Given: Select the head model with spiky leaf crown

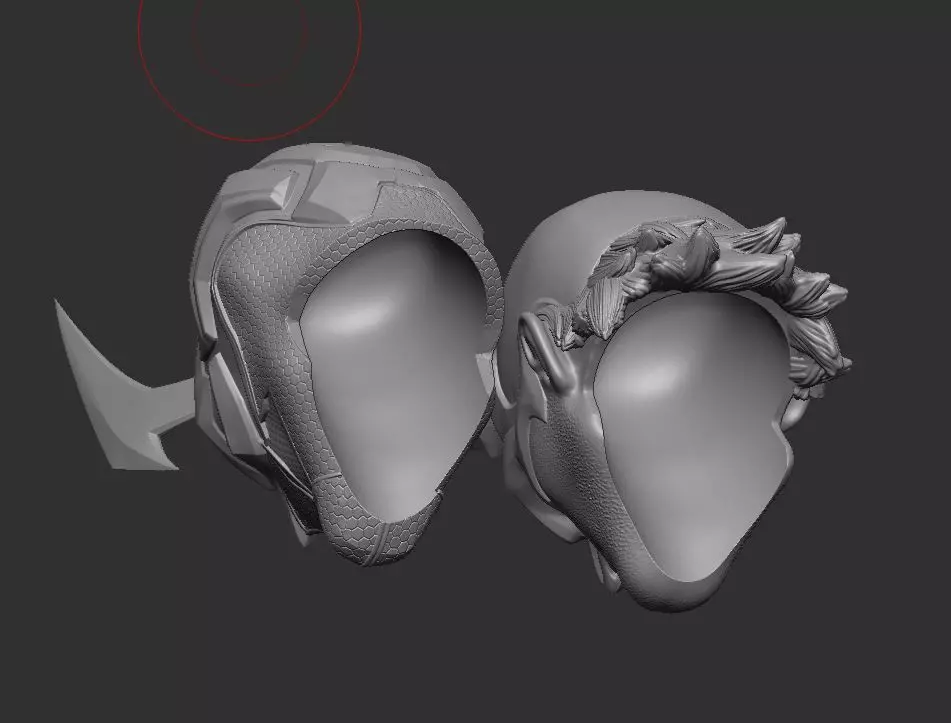Looking at the screenshot, I should tap(673, 400).
